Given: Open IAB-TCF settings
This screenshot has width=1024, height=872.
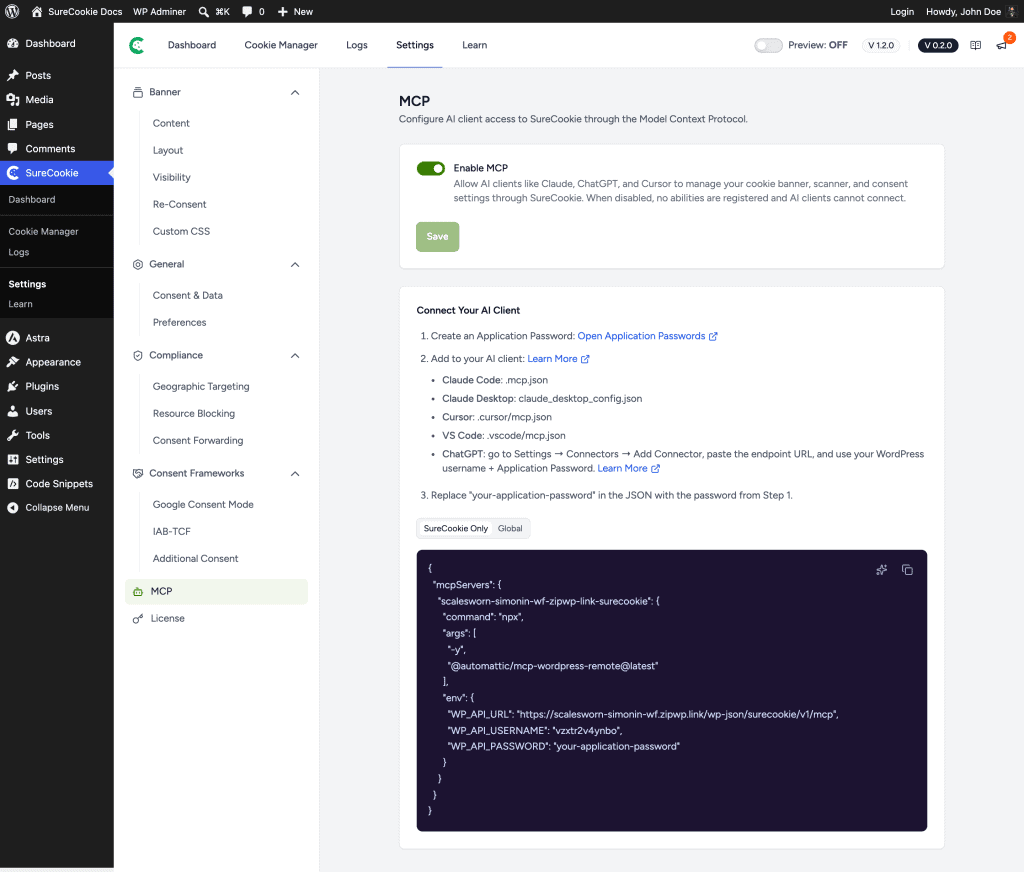Looking at the screenshot, I should coord(172,531).
